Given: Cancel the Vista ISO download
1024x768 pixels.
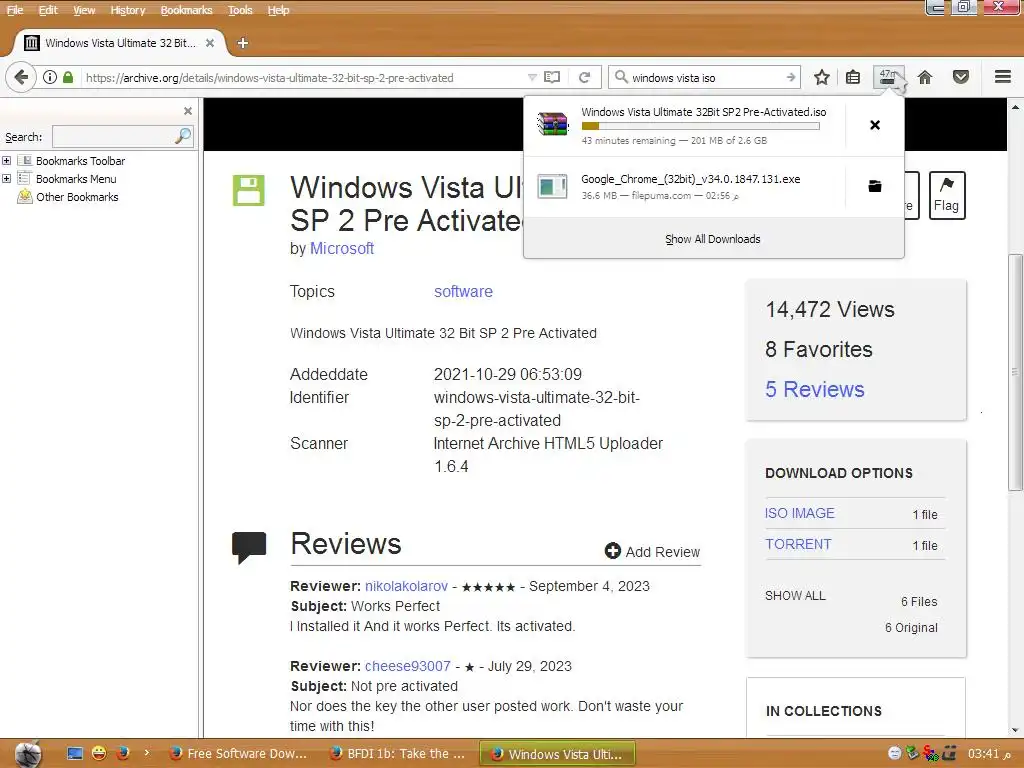Looking at the screenshot, I should pos(875,125).
